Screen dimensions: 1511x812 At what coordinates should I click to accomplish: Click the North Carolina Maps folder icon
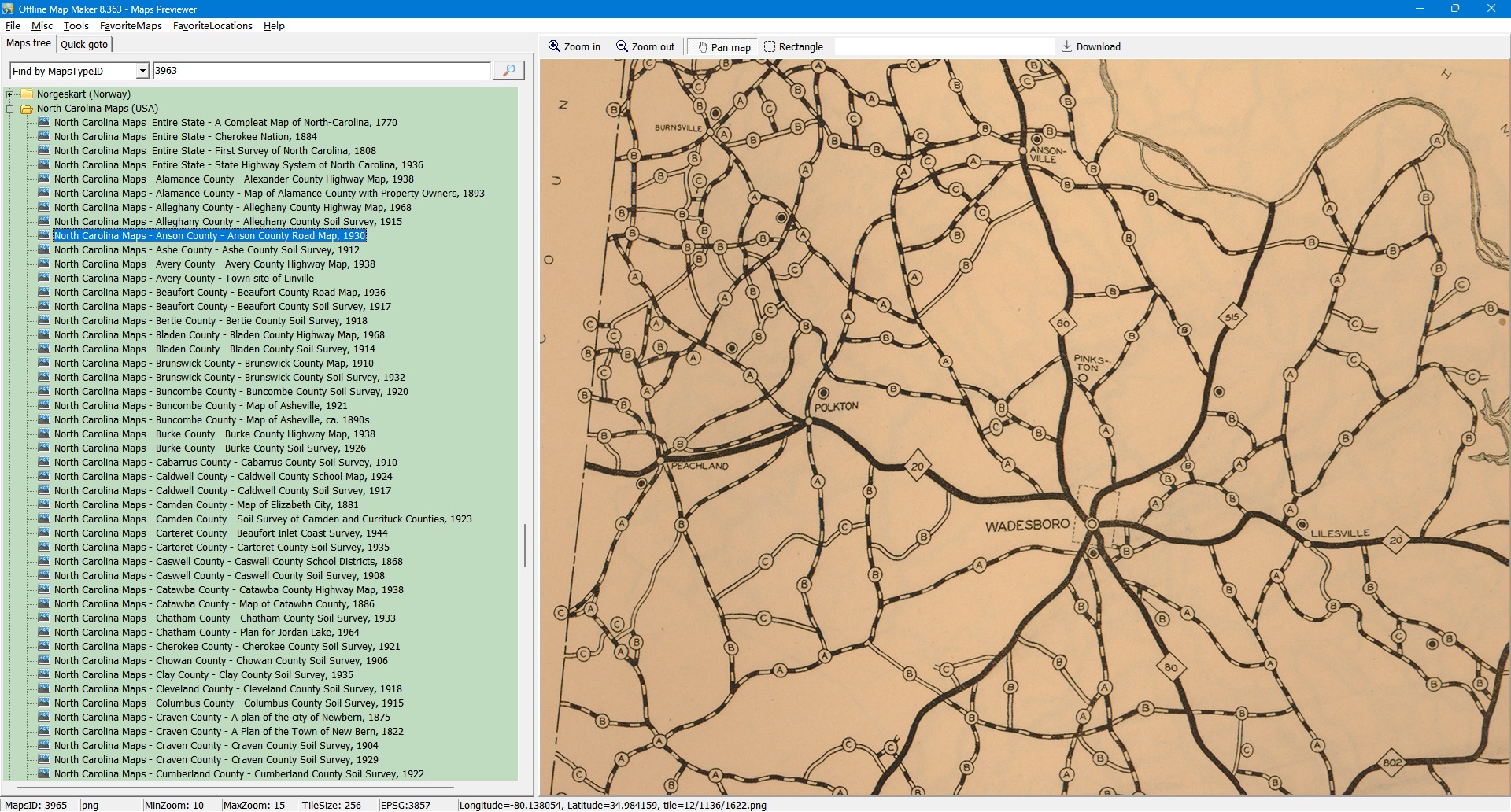(26, 109)
